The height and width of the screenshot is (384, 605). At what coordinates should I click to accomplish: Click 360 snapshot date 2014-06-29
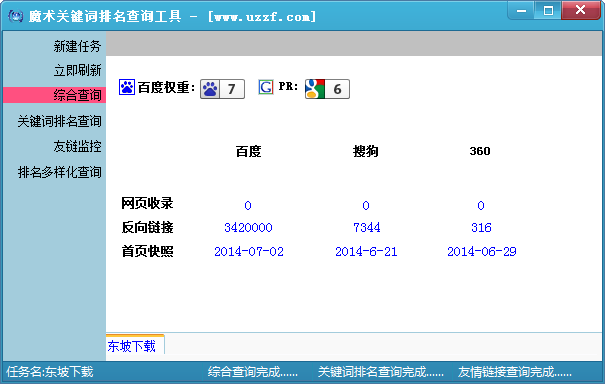click(x=482, y=252)
